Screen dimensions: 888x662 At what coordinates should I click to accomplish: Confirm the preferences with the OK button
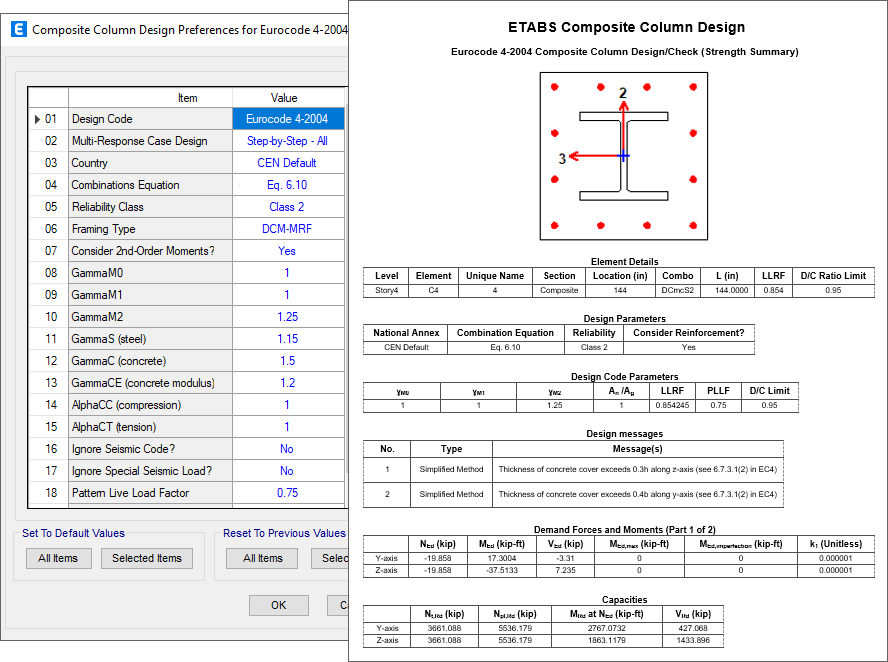pyautogui.click(x=279, y=605)
